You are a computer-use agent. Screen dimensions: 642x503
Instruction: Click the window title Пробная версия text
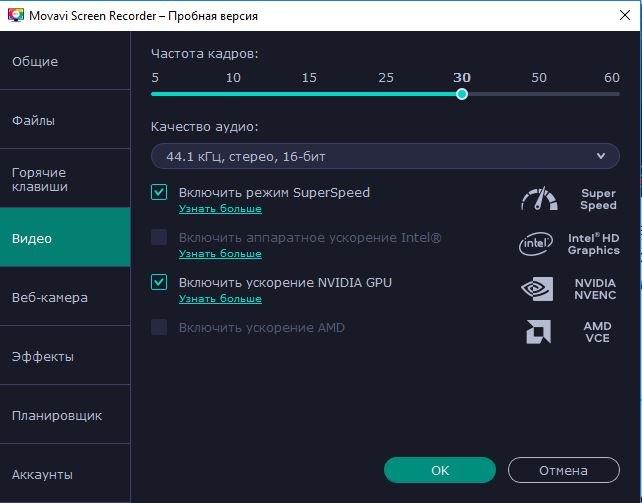(x=213, y=16)
